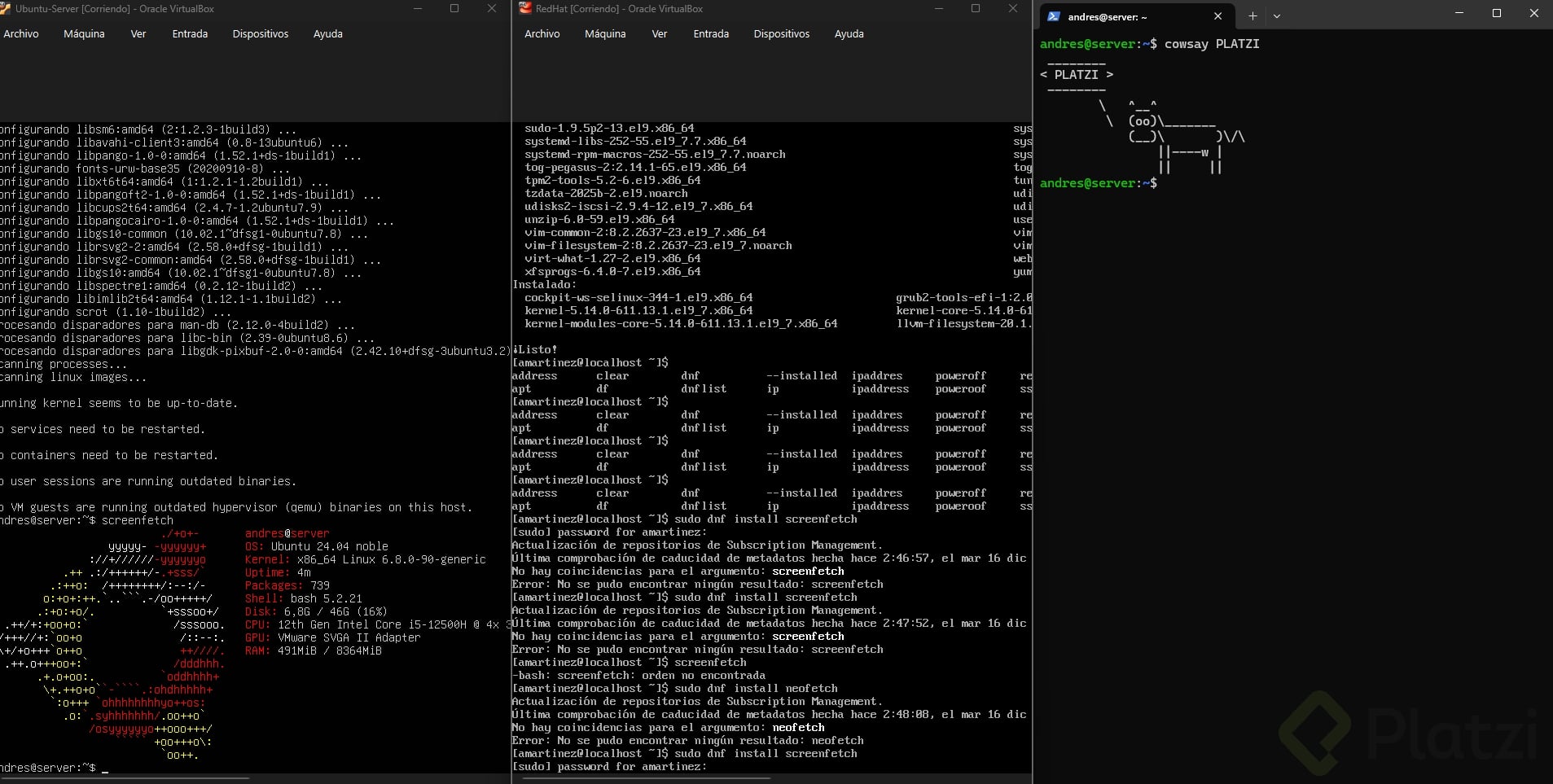Screen dimensions: 1553x784
Task: Click the 'Disk: 6,8G / 46G (16%)' line
Action: click(317, 612)
